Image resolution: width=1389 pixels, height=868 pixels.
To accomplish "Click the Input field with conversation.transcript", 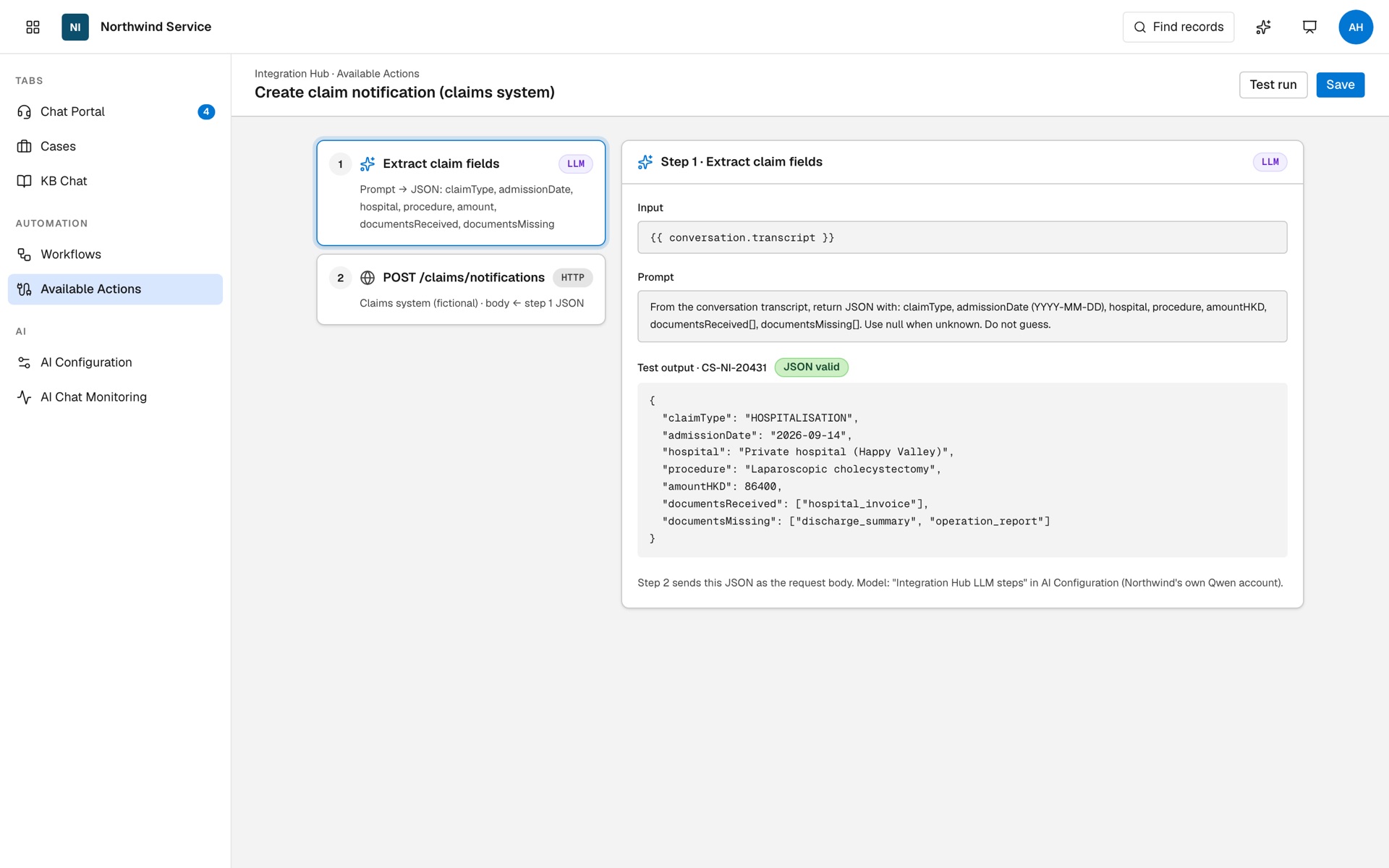I will 962,237.
